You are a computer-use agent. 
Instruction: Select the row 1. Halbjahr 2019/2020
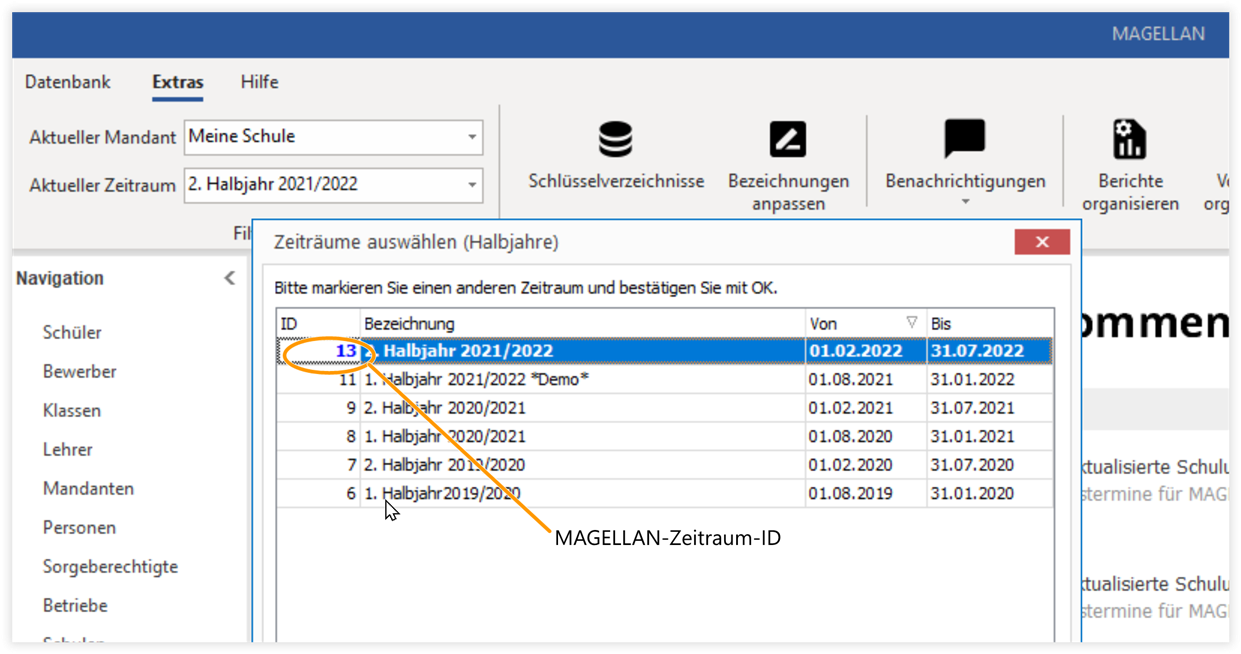(665, 494)
